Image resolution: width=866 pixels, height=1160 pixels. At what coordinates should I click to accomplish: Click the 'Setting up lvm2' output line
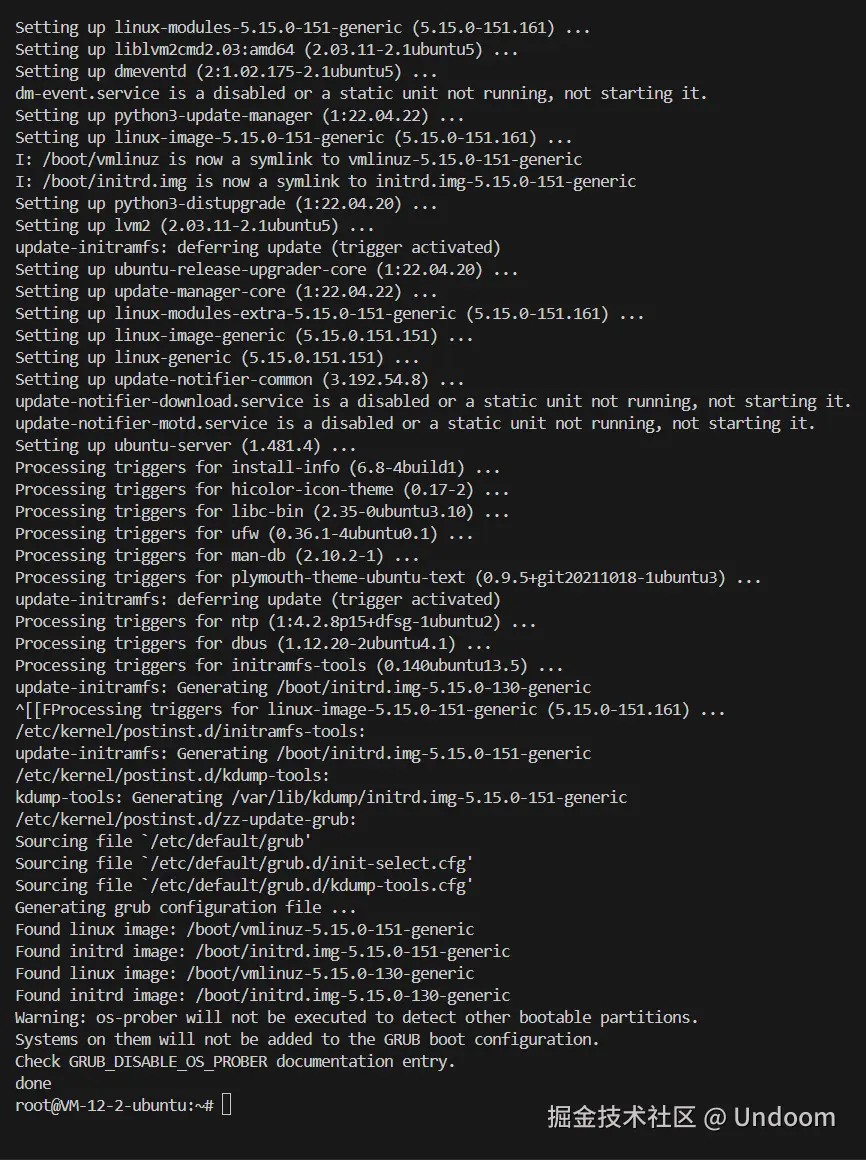194,225
